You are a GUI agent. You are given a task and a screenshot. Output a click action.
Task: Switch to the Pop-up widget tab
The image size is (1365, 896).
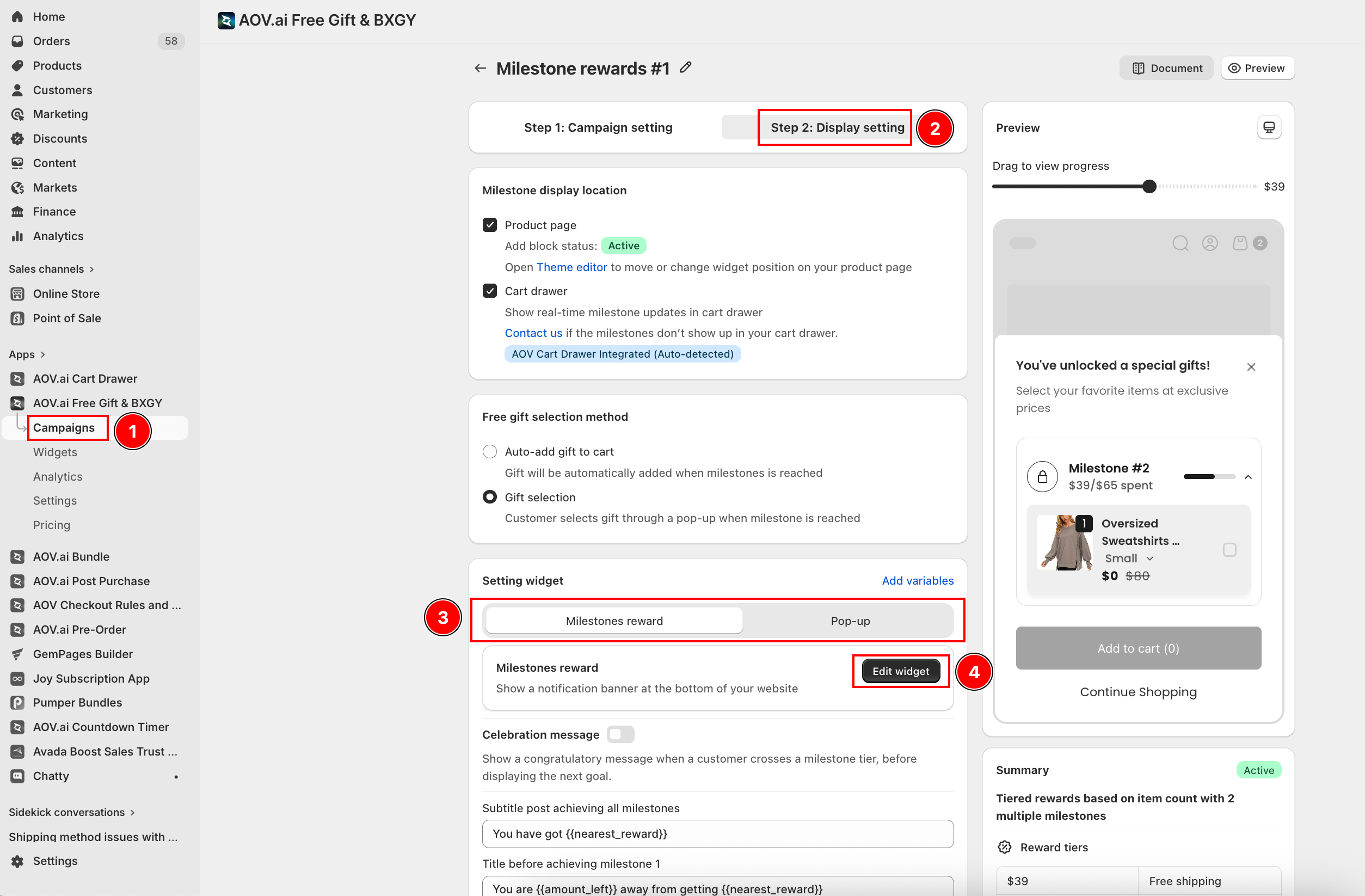(x=850, y=621)
